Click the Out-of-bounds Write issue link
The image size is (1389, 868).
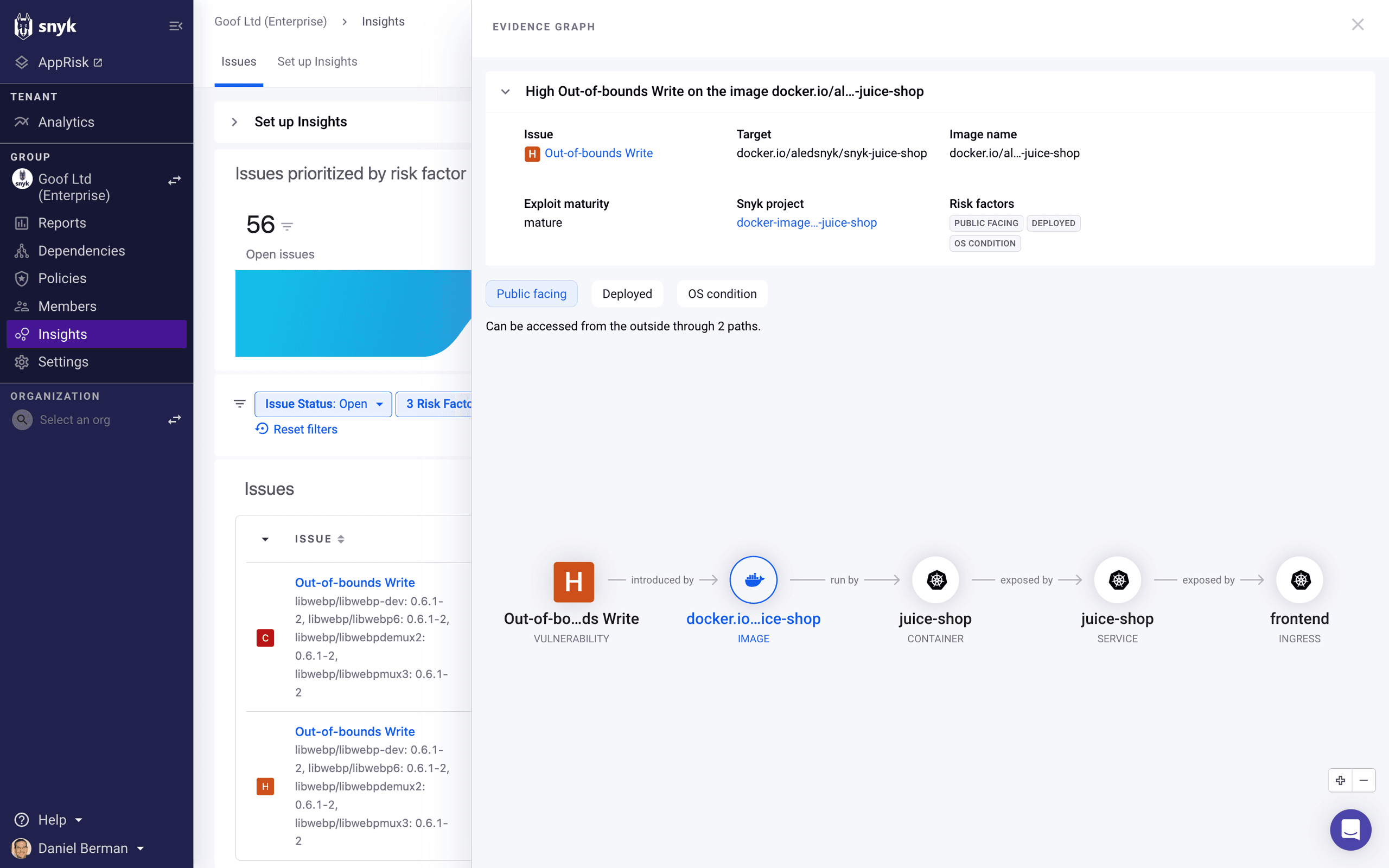tap(599, 153)
